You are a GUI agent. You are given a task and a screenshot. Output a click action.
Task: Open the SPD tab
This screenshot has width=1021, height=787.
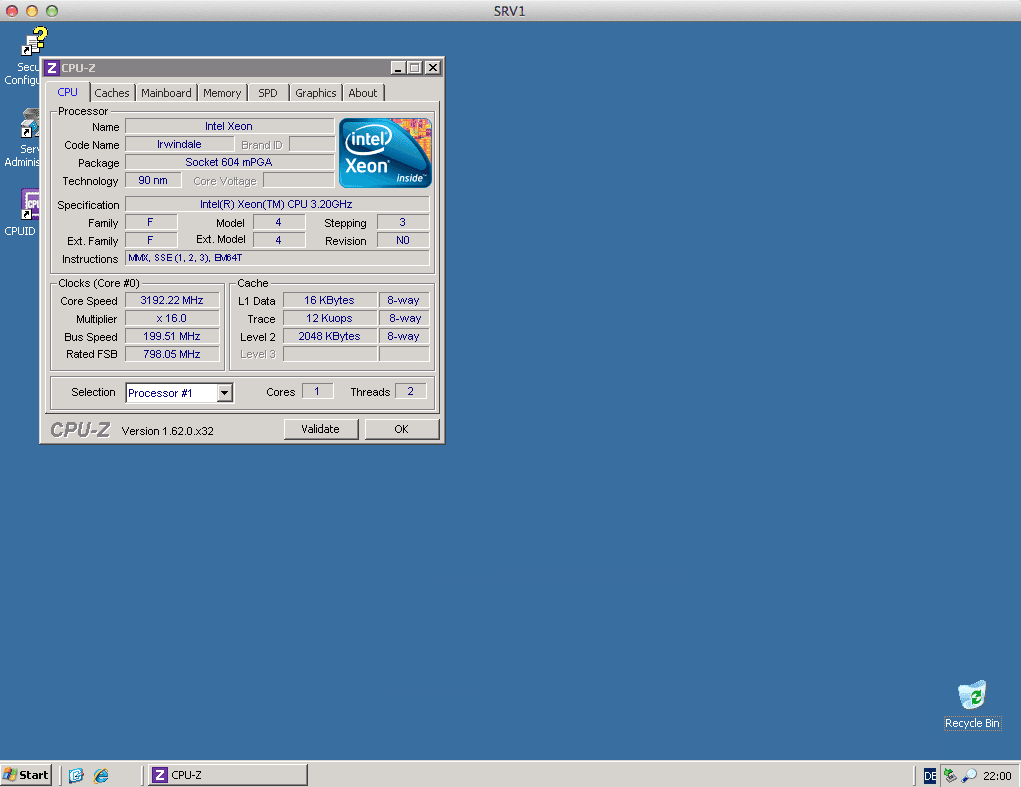pos(268,93)
